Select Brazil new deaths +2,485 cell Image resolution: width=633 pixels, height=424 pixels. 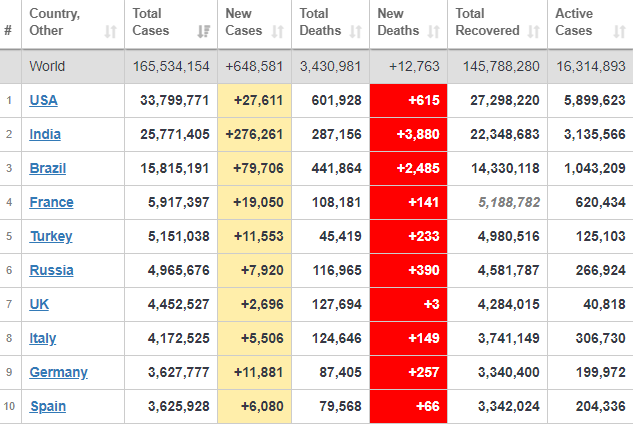(409, 168)
